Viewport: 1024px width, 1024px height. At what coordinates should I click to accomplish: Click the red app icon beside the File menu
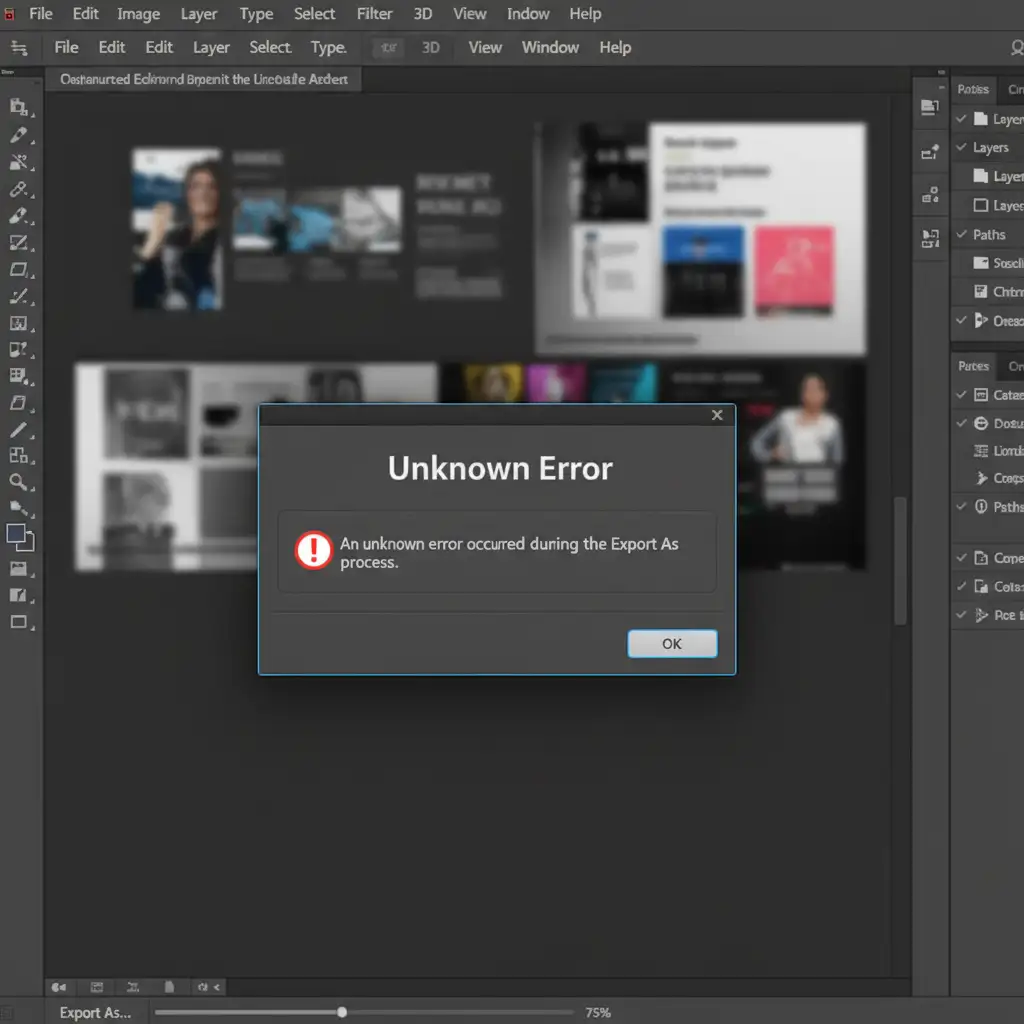(x=9, y=14)
